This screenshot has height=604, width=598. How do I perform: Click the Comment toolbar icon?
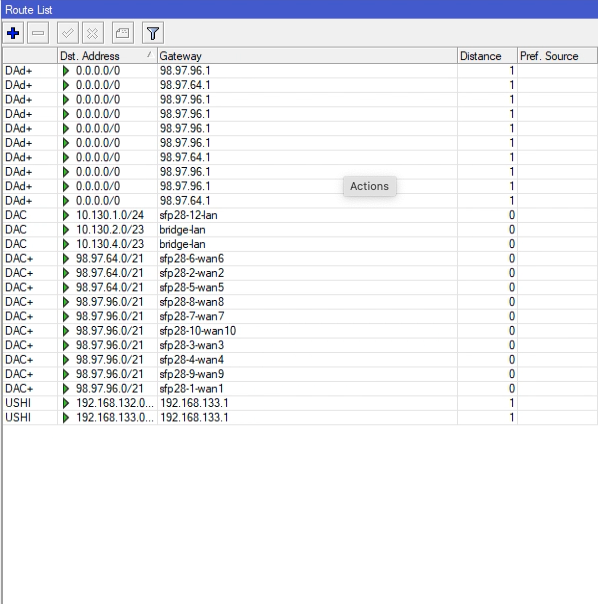123,33
